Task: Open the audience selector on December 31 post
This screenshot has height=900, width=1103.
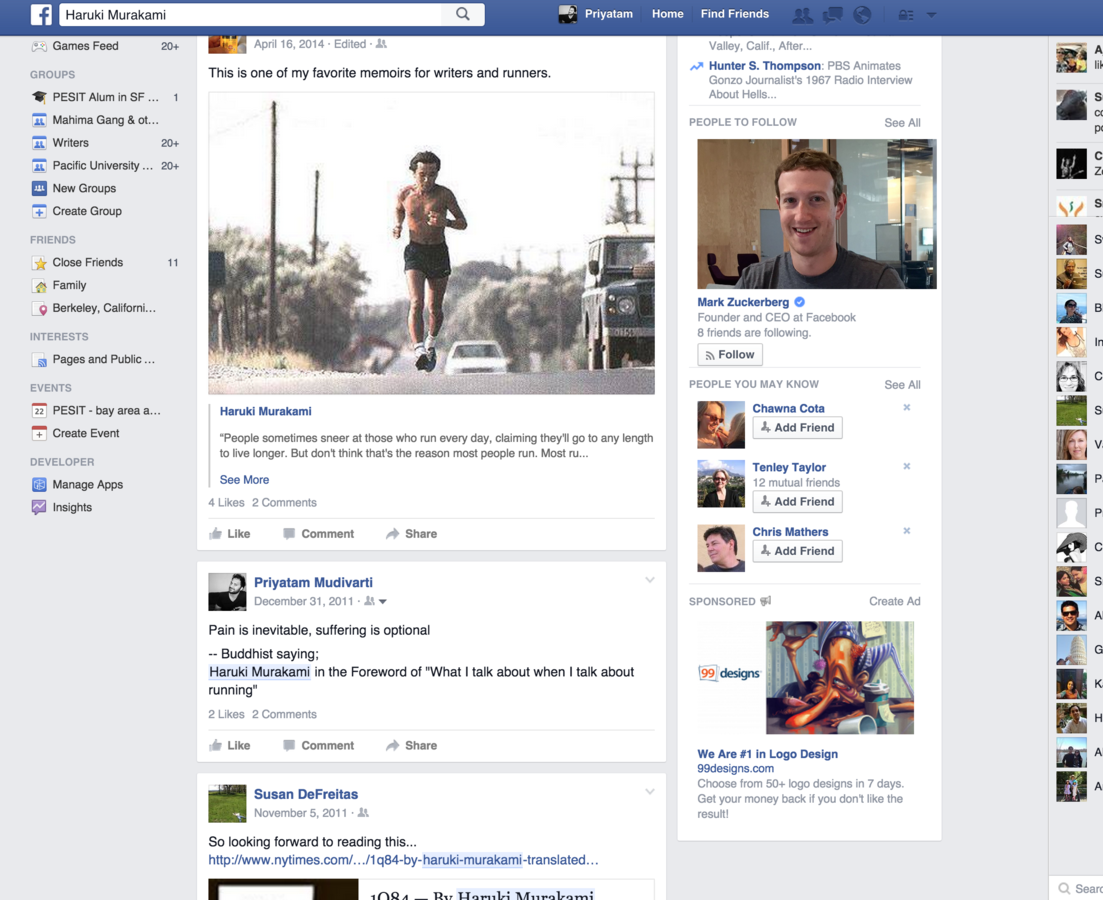Action: pyautogui.click(x=376, y=602)
